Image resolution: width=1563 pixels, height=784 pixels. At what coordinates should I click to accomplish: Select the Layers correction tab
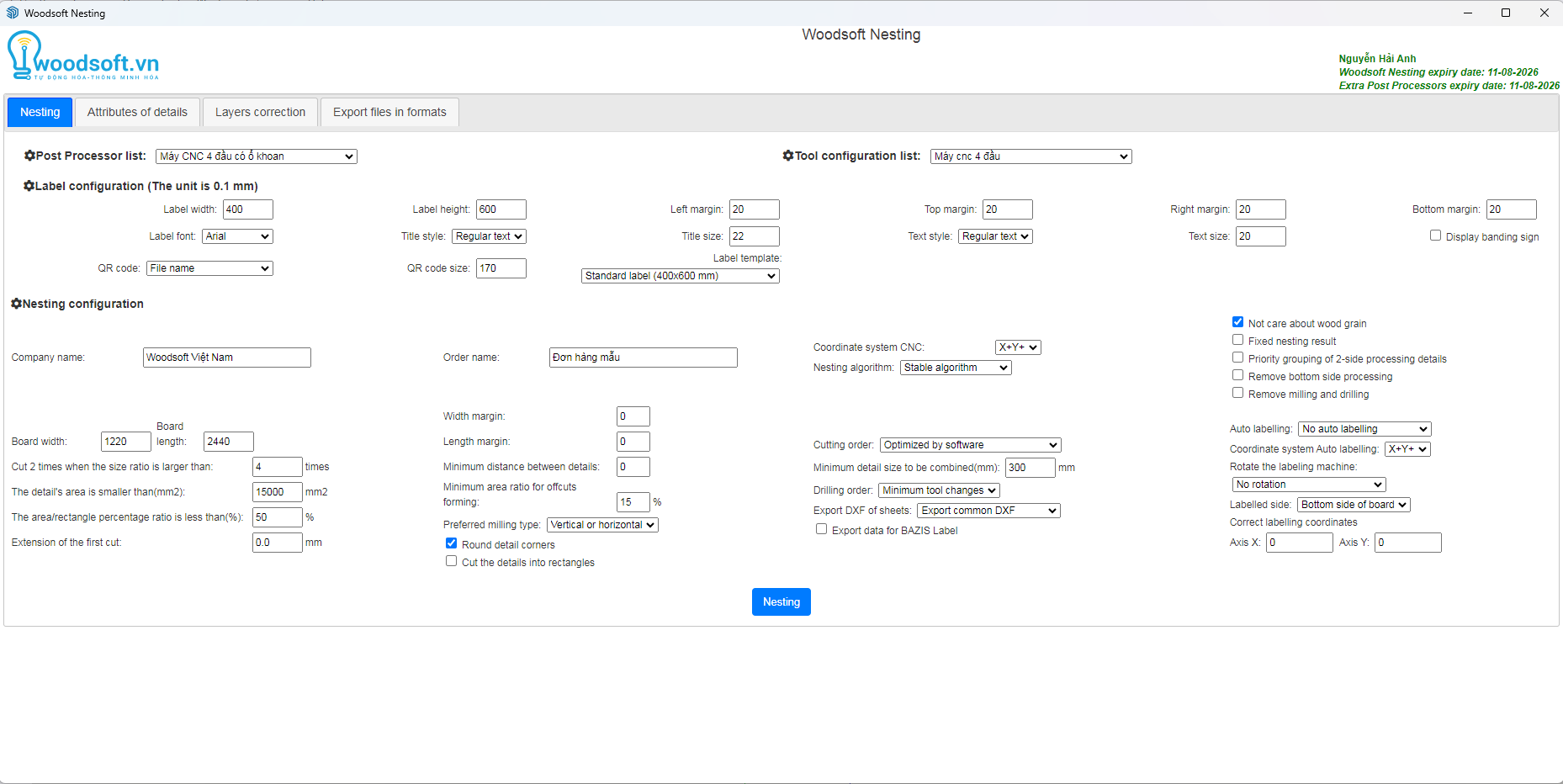260,112
